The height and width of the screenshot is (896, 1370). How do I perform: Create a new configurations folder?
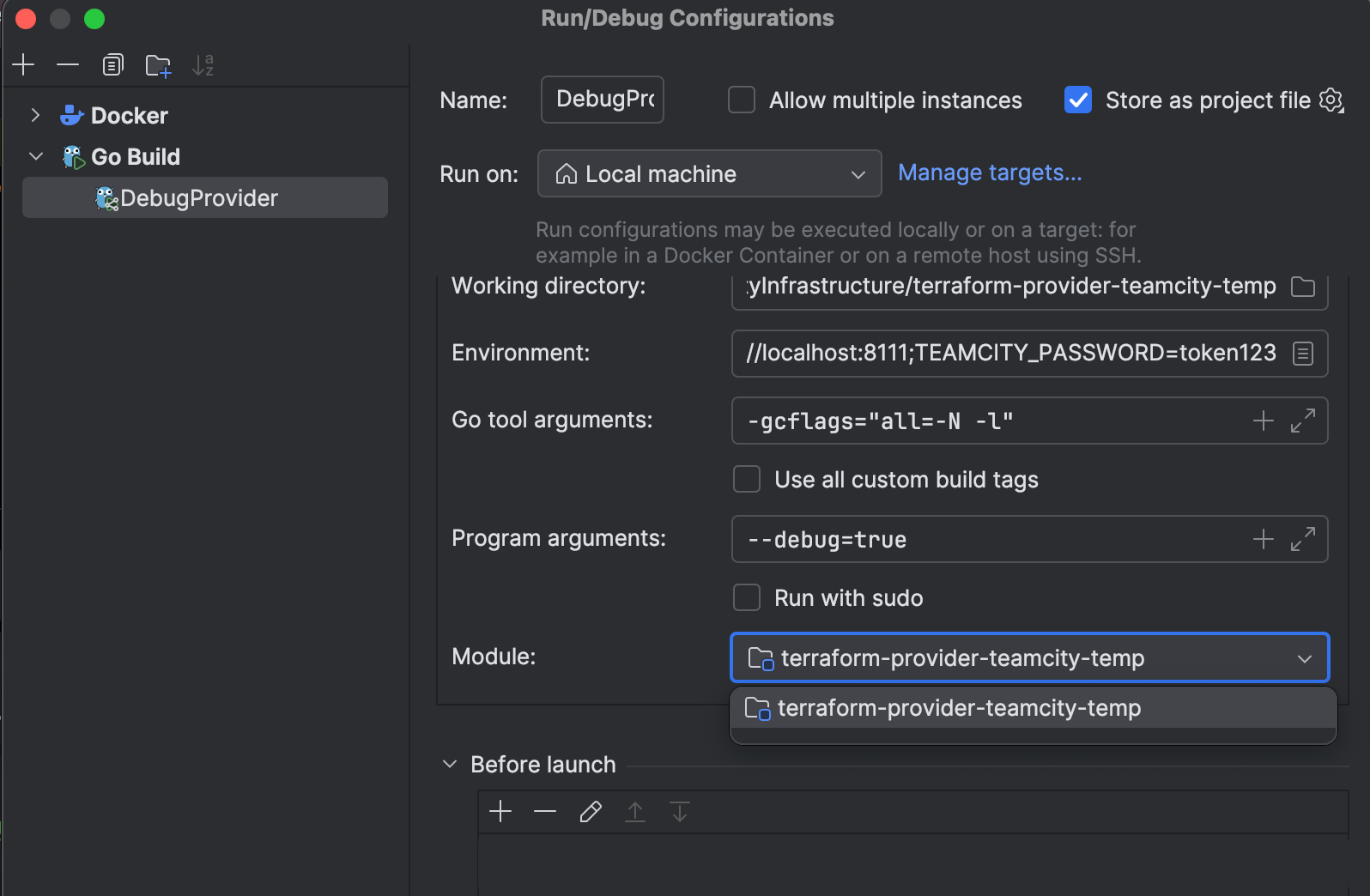[158, 65]
